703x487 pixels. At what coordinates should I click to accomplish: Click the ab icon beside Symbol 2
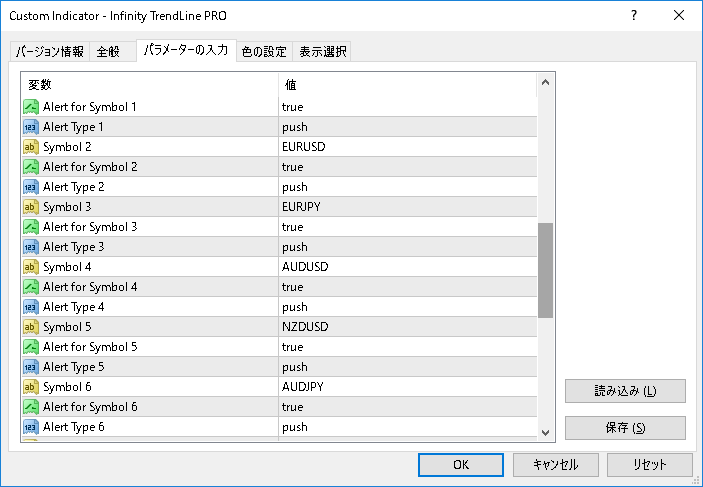point(31,147)
